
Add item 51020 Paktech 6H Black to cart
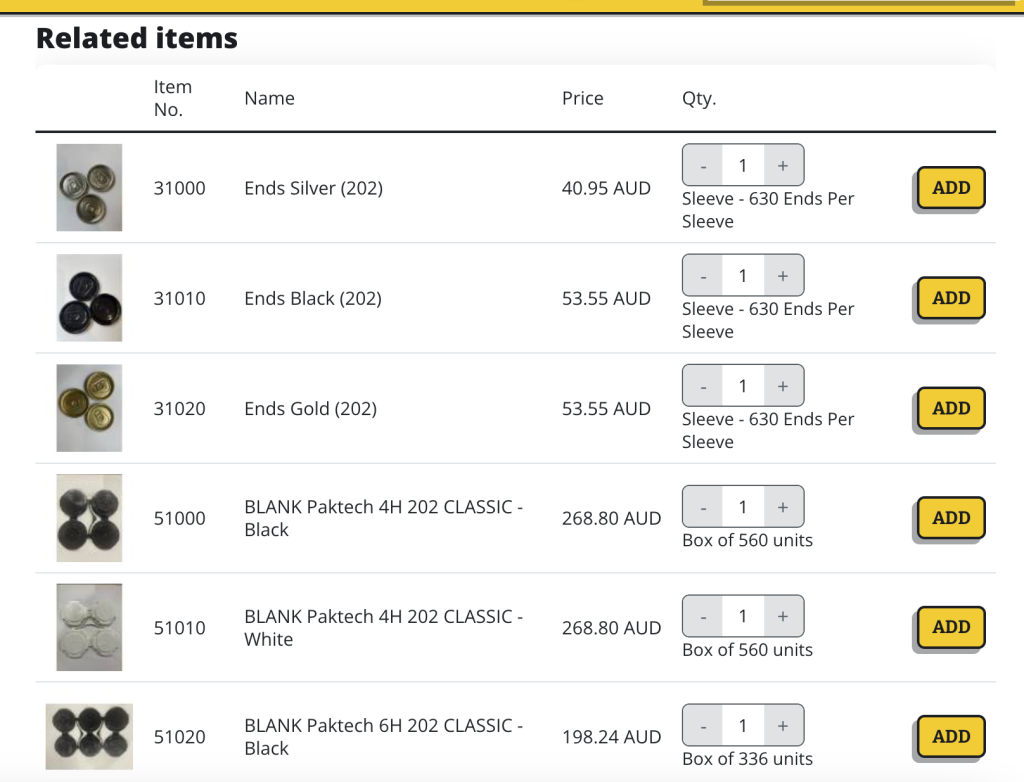(951, 737)
